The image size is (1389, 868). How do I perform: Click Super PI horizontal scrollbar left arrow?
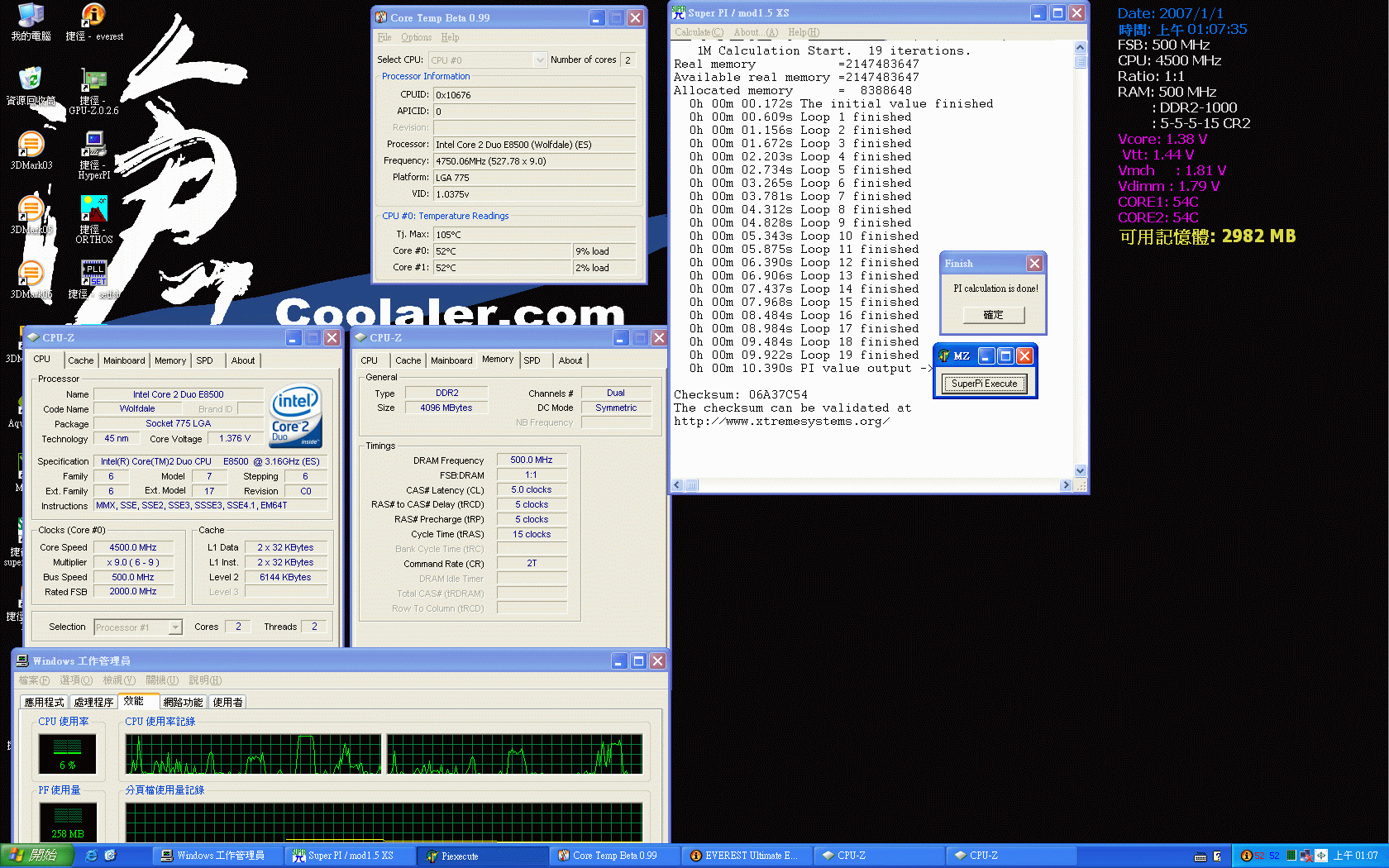coord(677,485)
